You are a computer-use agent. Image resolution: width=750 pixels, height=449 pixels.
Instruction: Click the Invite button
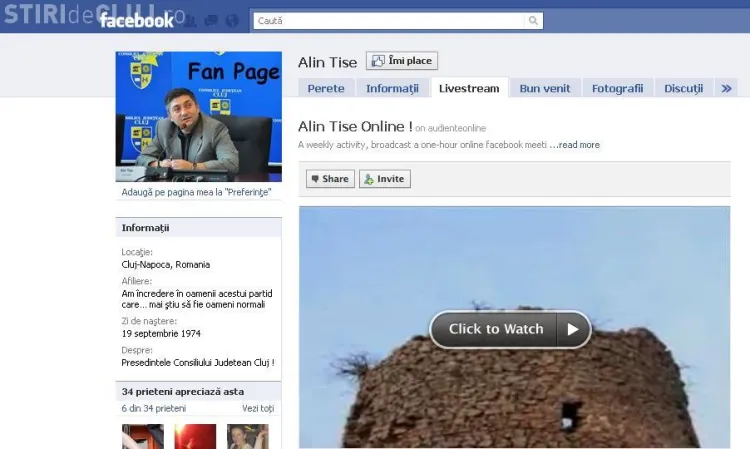385,179
